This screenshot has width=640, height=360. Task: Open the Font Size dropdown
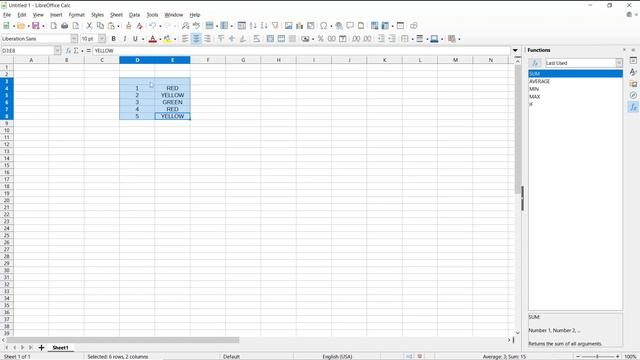coord(102,39)
